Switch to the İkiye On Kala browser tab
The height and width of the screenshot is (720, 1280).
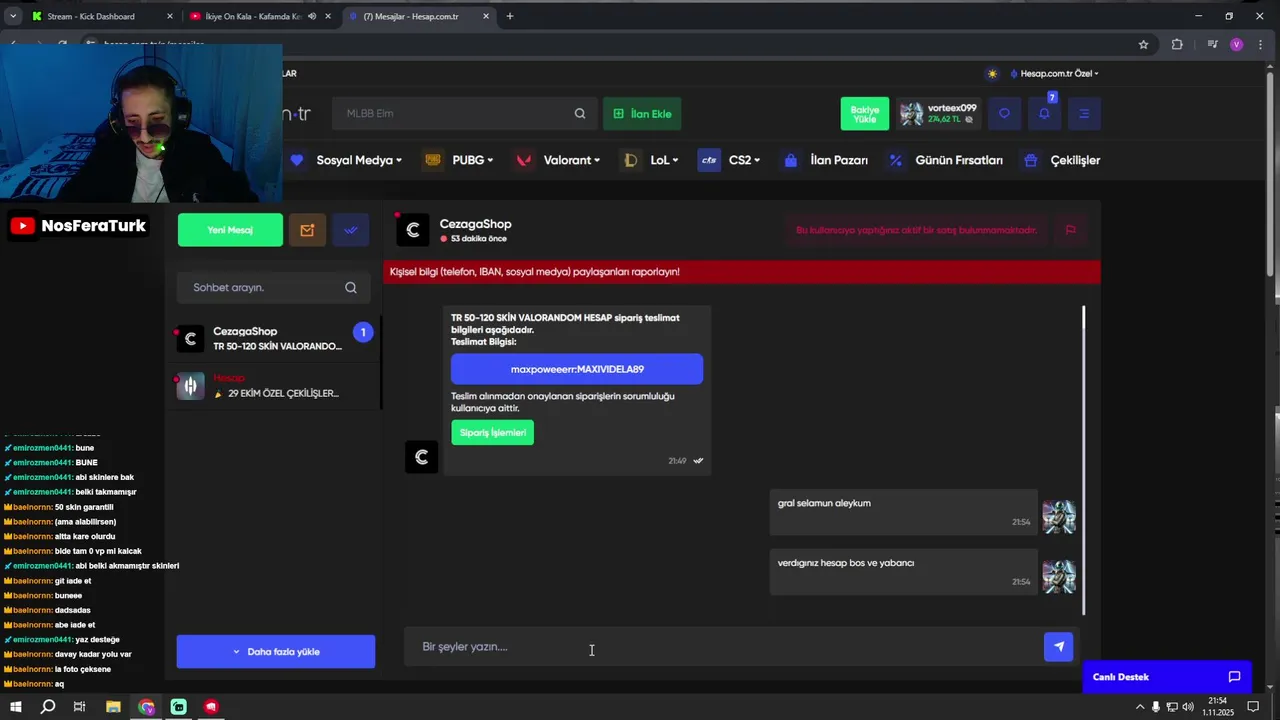[x=260, y=16]
